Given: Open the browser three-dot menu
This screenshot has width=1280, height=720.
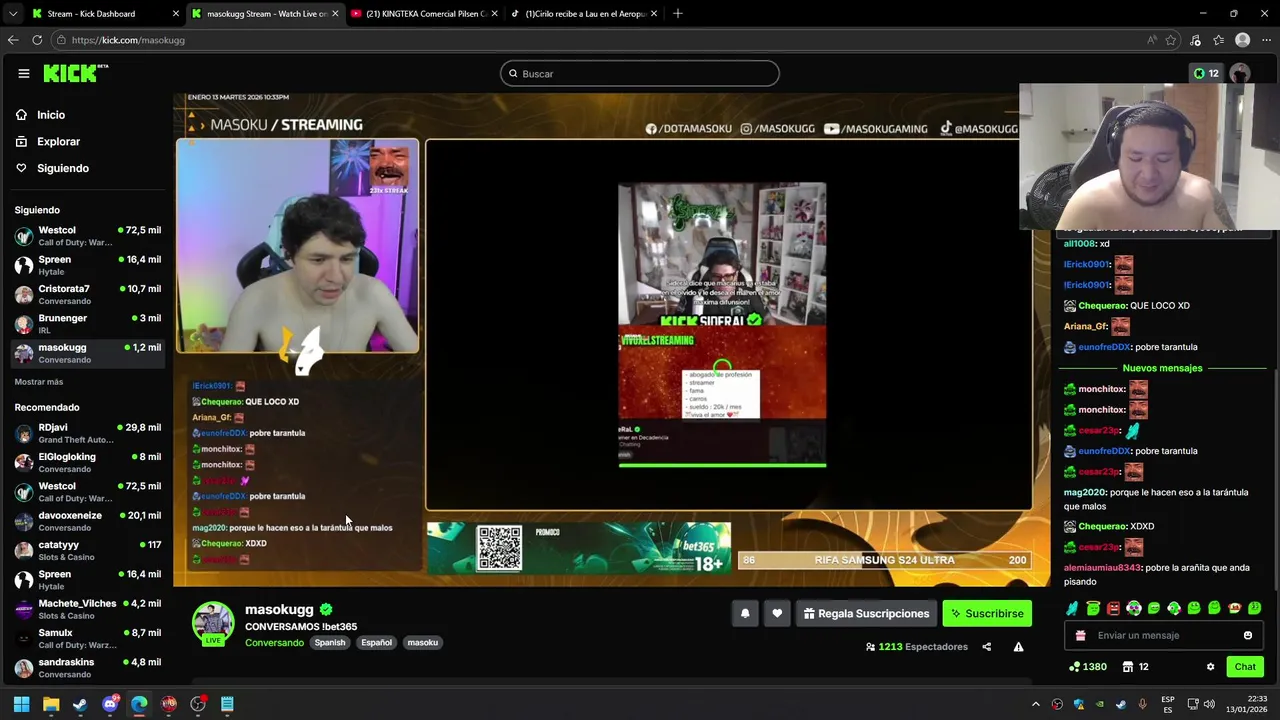Looking at the screenshot, I should 1266,40.
